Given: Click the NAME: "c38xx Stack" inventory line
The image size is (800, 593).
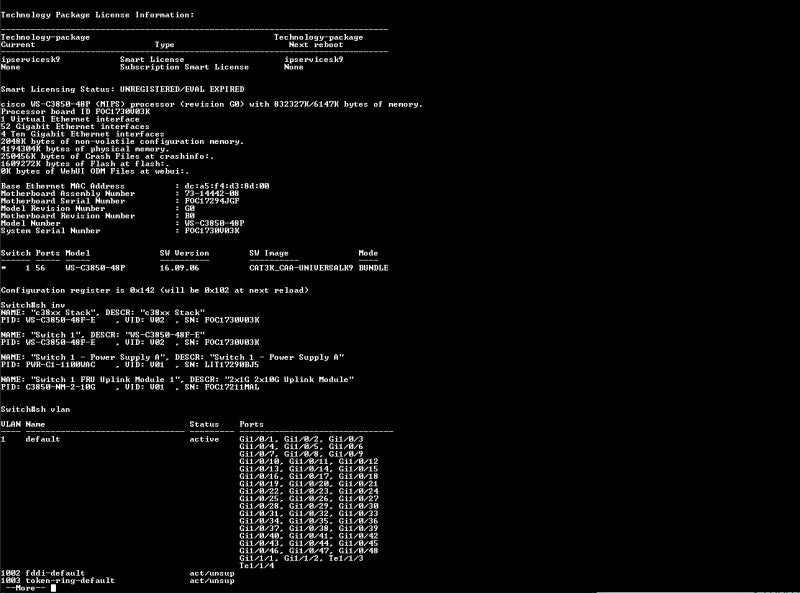Looking at the screenshot, I should pyautogui.click(x=103, y=312).
